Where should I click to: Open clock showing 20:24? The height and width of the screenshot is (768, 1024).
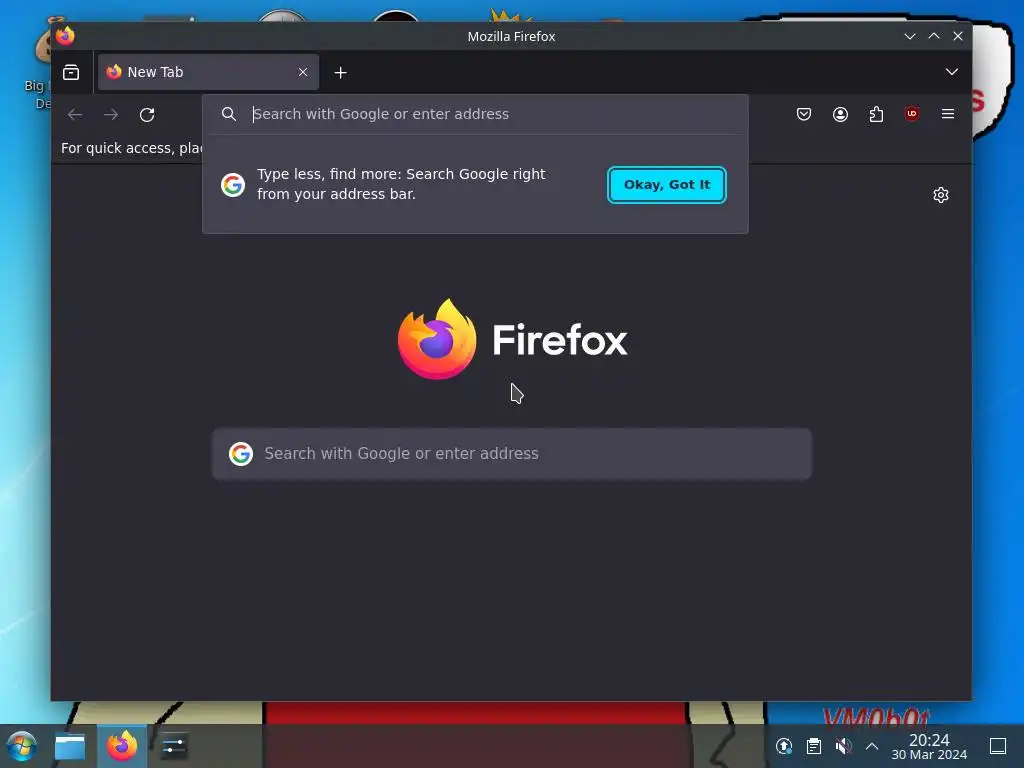[x=929, y=746]
